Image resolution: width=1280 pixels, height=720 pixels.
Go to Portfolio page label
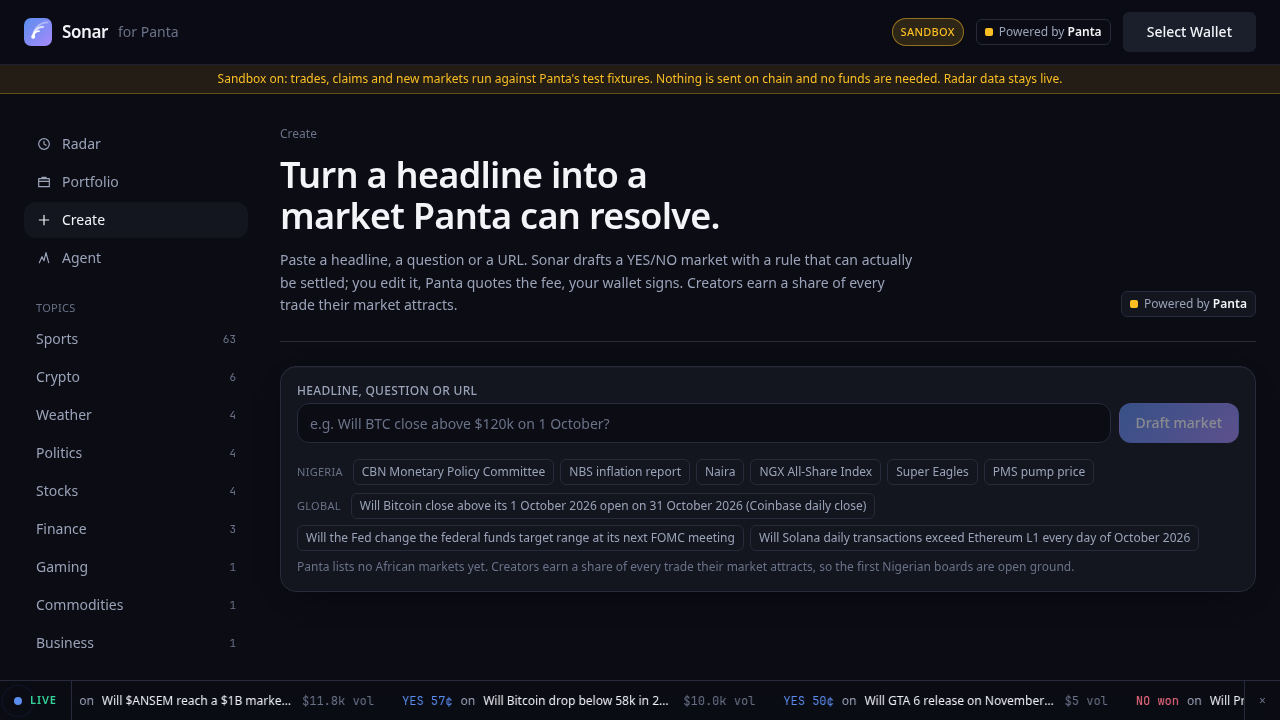[x=90, y=182]
